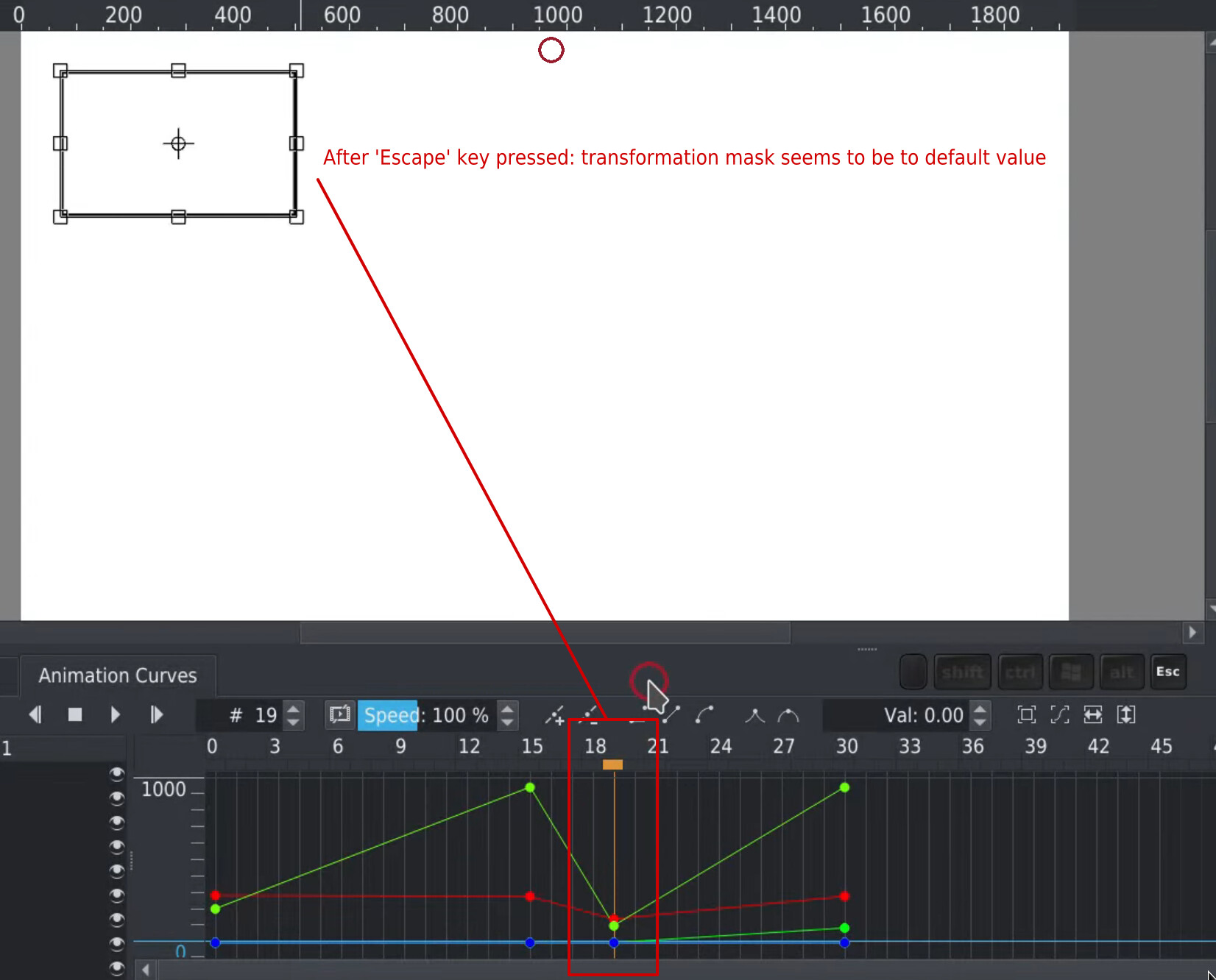Select blue keyframe at frame 19
This screenshot has width=1216, height=980.
[614, 942]
